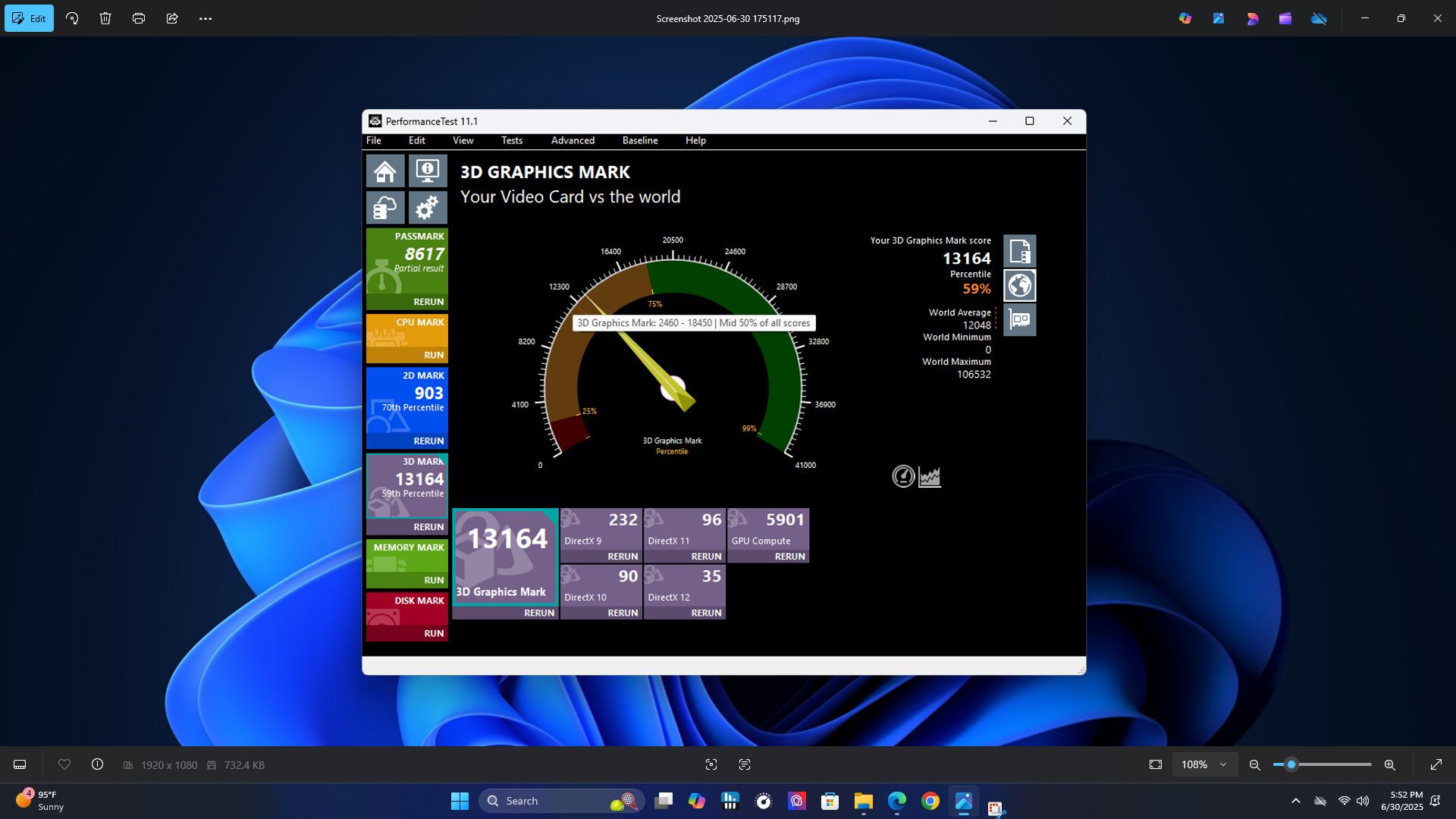Screen dimensions: 1456x819
Task: Open the Windows Start menu
Action: [x=460, y=801]
